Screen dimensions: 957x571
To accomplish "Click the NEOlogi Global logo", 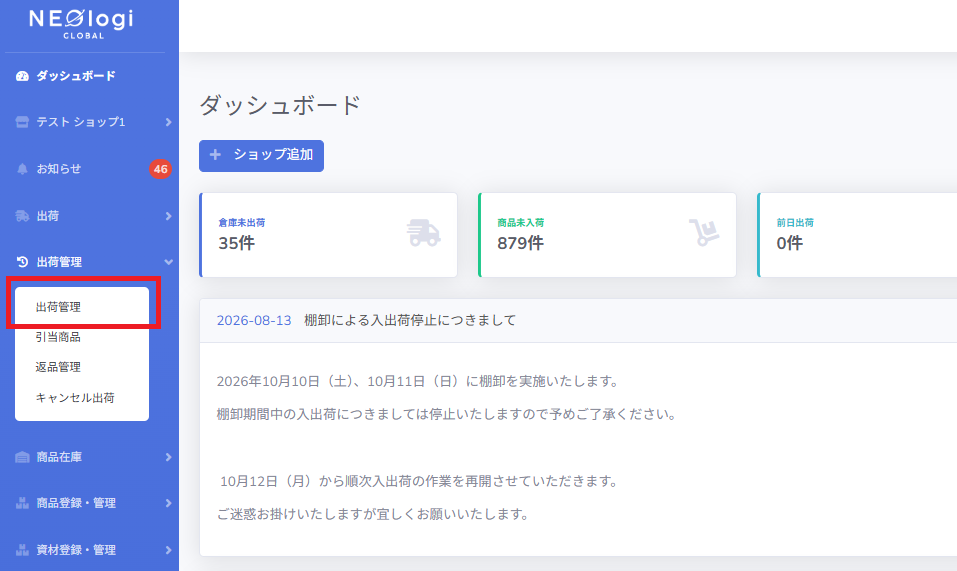I will 81,24.
